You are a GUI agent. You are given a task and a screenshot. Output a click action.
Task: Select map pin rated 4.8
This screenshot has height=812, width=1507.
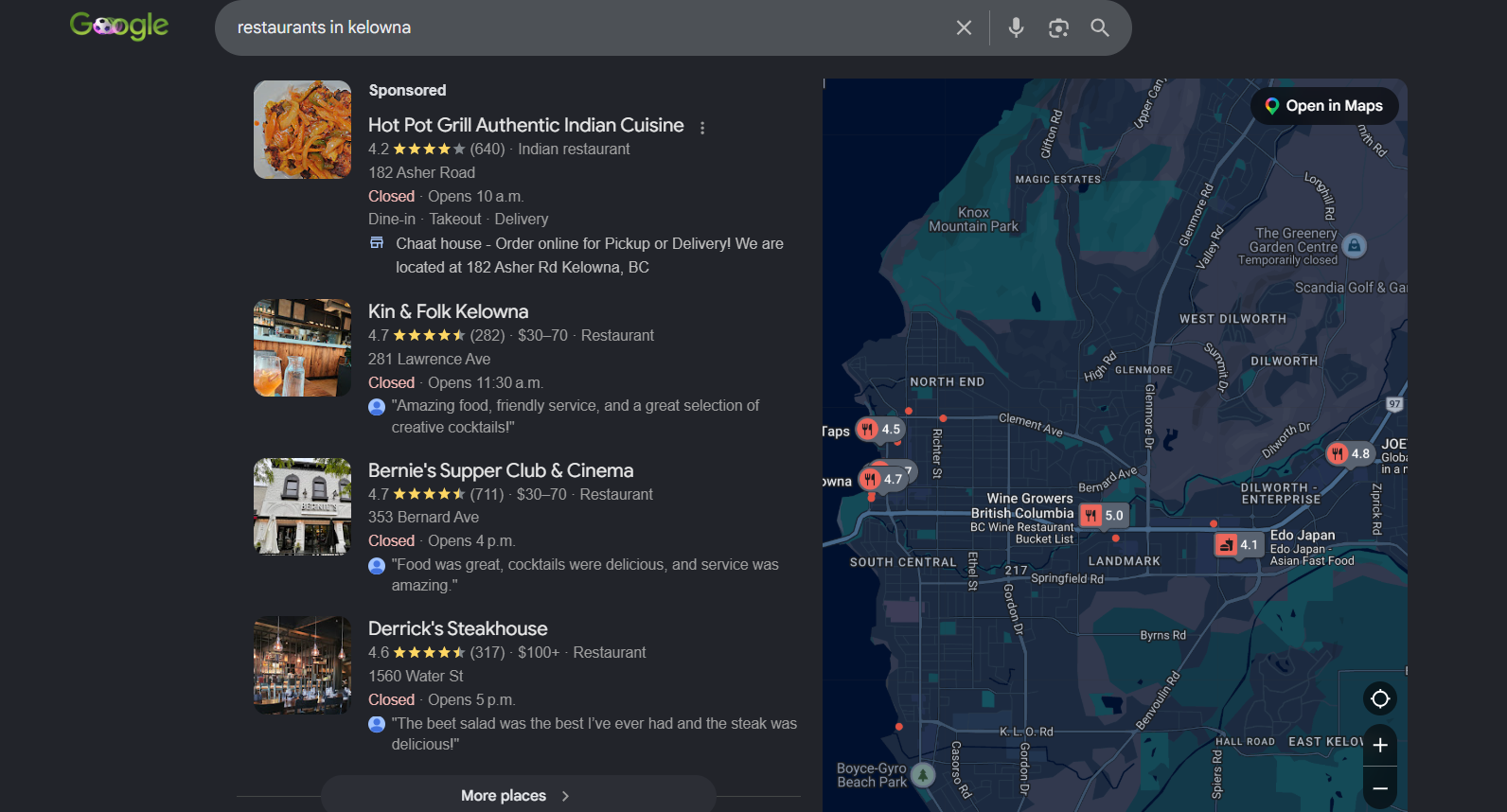tap(1349, 453)
